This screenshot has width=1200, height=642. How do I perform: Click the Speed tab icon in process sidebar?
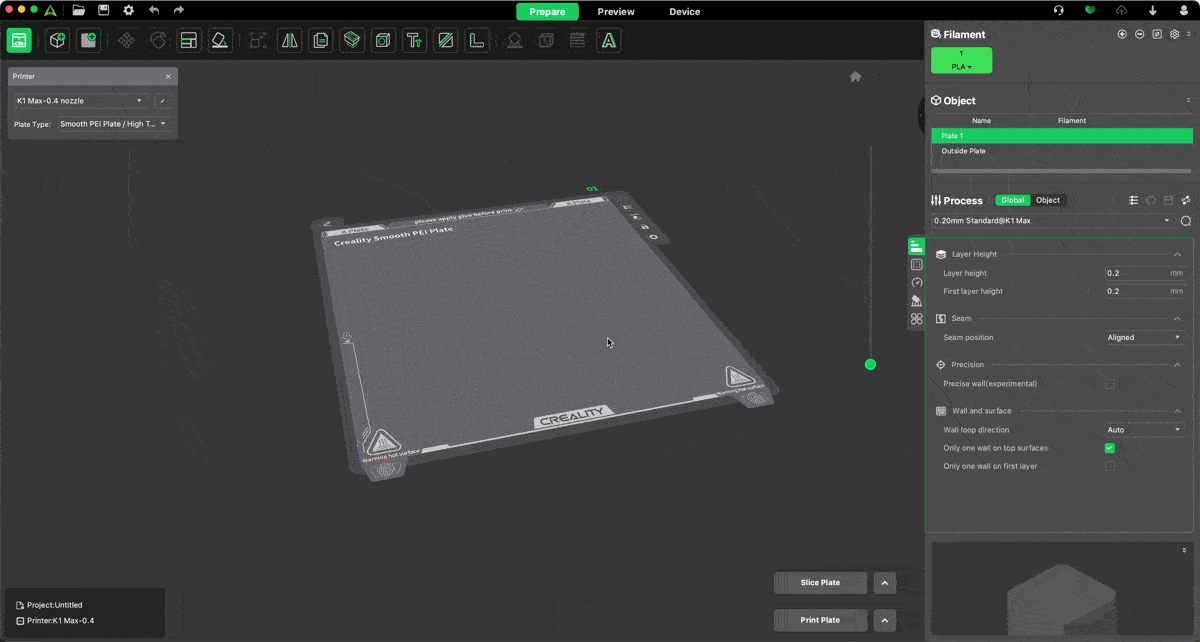[x=916, y=283]
